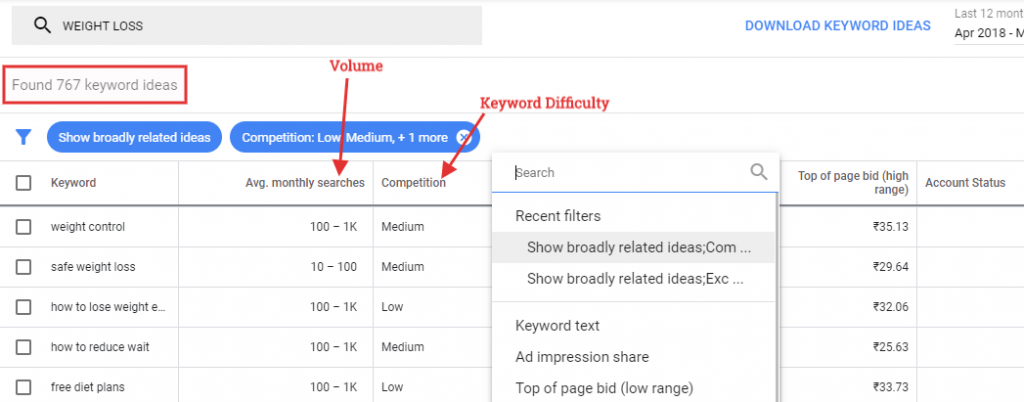Click the Show broadly related ideas chip
This screenshot has width=1024, height=402.
pos(135,138)
